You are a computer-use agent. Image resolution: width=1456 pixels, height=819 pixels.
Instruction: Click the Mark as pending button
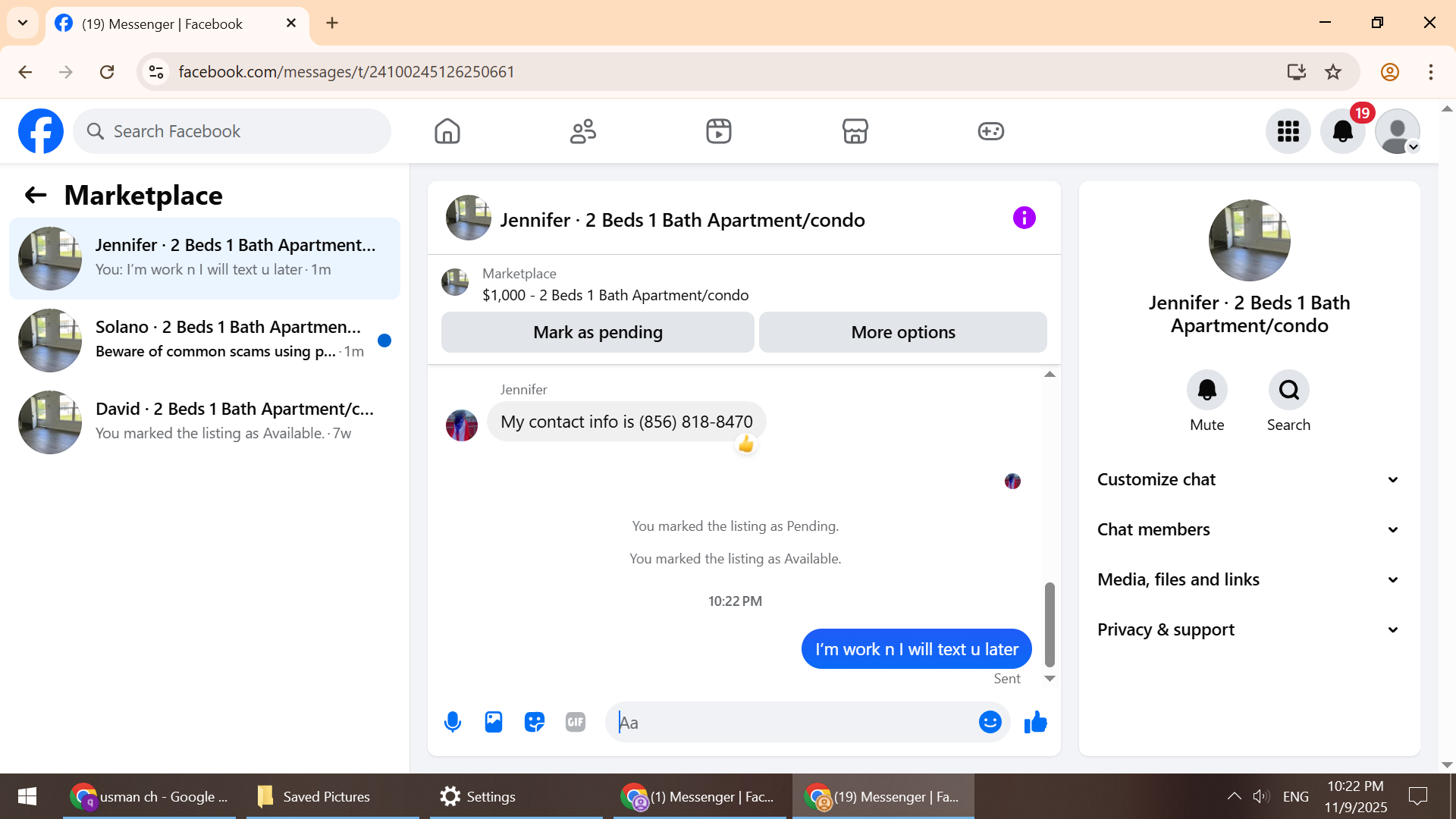[x=598, y=332]
